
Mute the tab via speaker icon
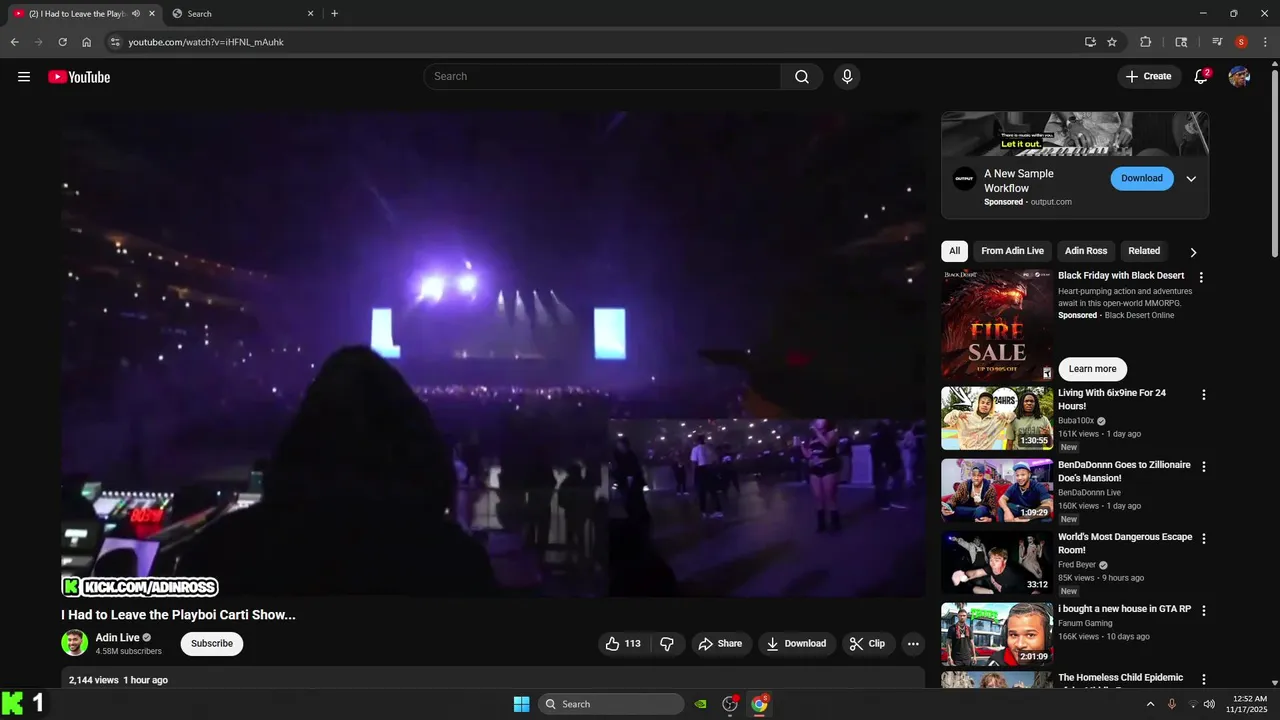[136, 14]
